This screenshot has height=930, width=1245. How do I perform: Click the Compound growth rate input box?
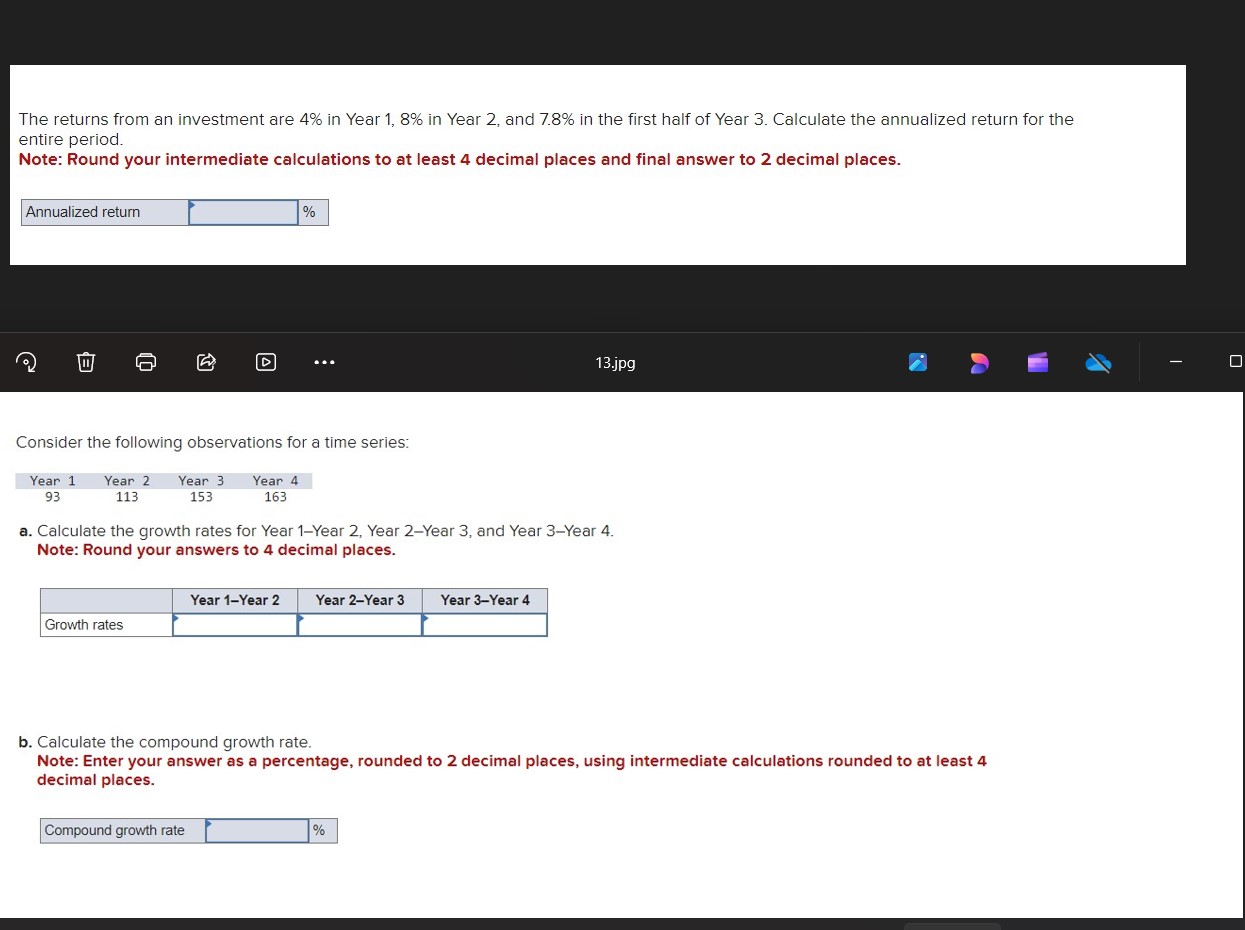coord(257,831)
